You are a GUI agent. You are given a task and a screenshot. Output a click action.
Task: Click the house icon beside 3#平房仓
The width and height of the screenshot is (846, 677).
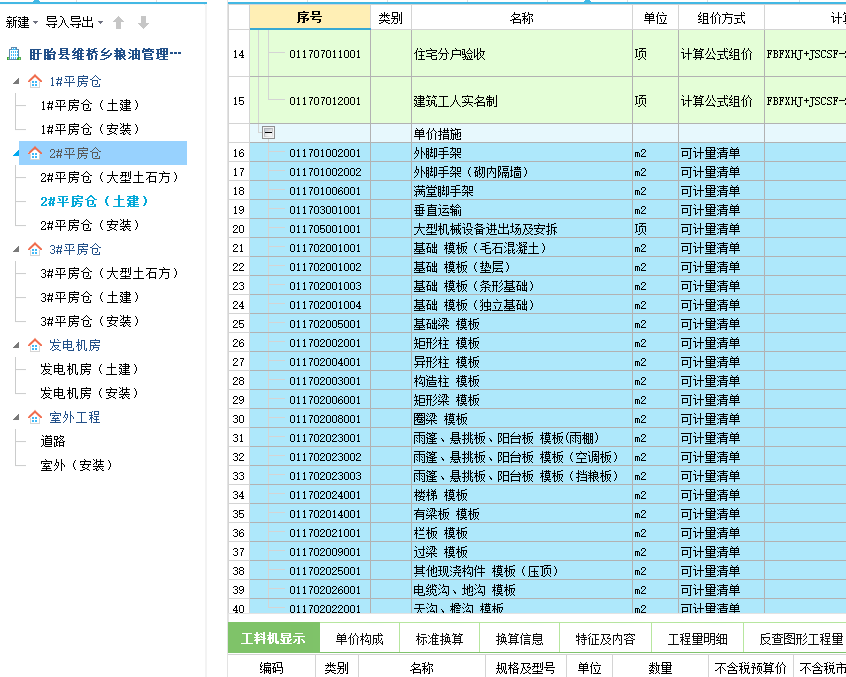pos(35,249)
